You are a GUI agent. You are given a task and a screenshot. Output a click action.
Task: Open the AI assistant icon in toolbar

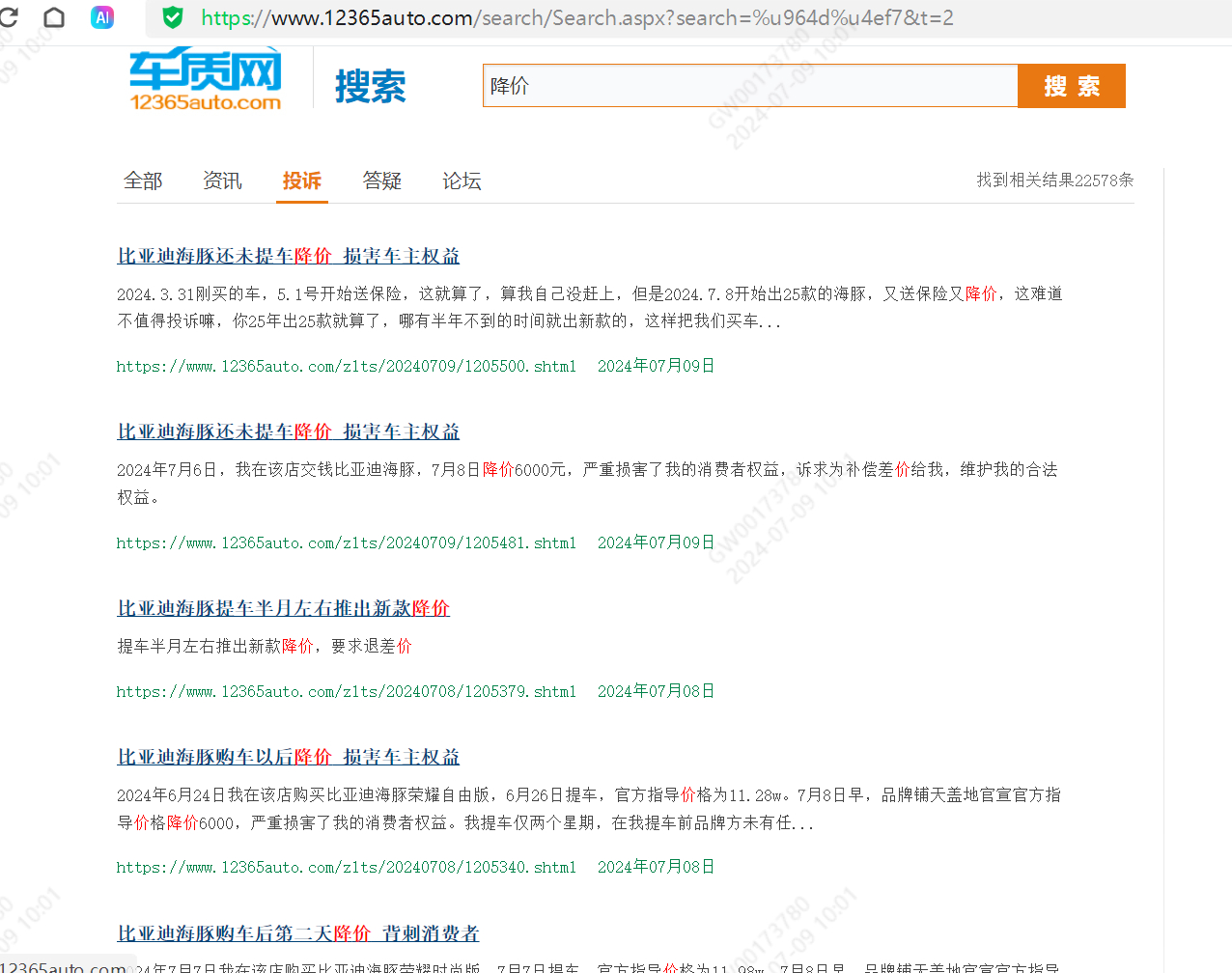[x=102, y=17]
